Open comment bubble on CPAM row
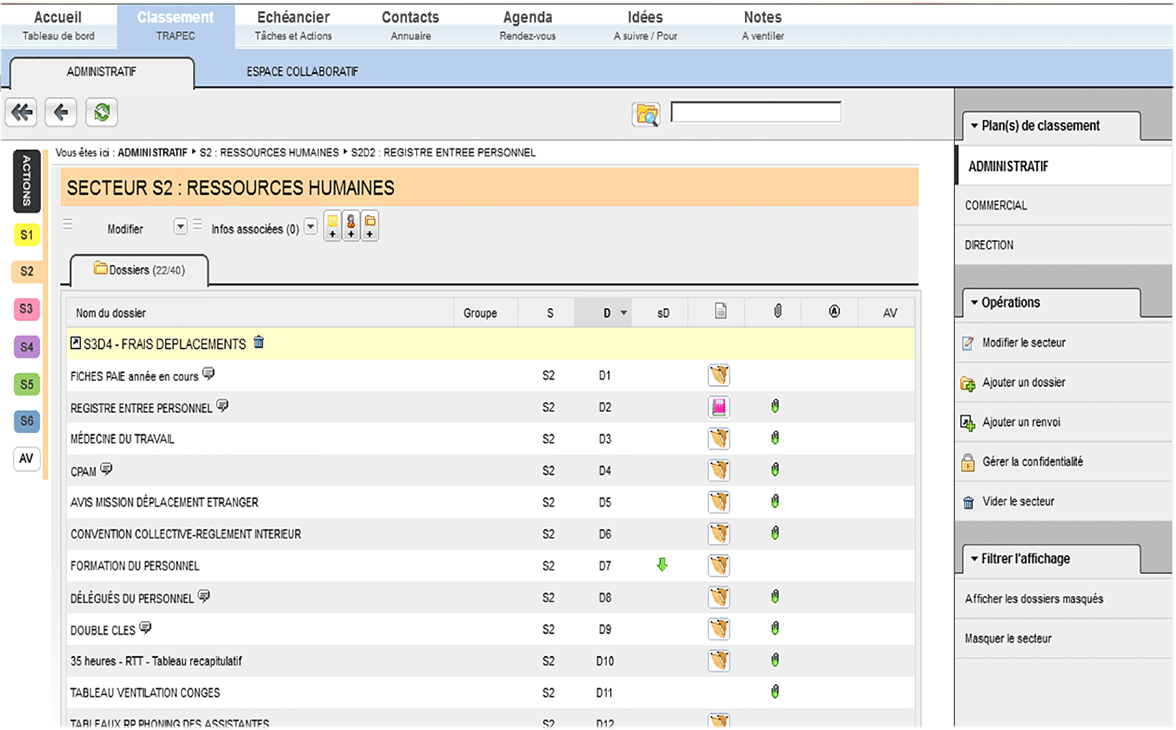Screen dimensions: 1176x730 tap(106, 469)
